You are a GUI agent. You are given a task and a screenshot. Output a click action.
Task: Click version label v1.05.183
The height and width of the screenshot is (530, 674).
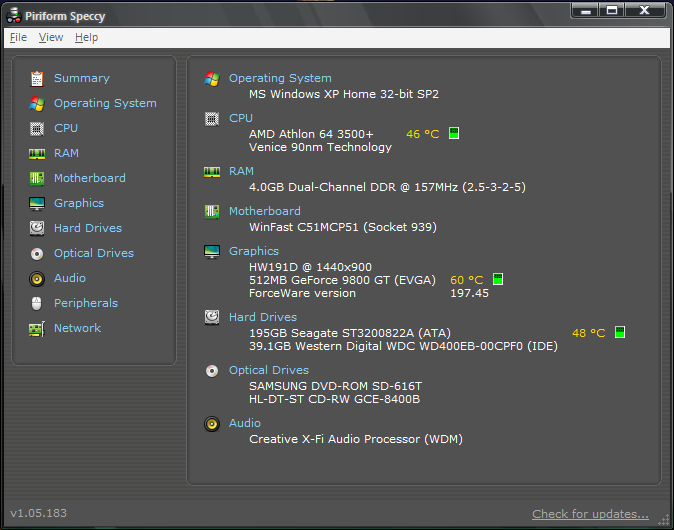coord(39,513)
